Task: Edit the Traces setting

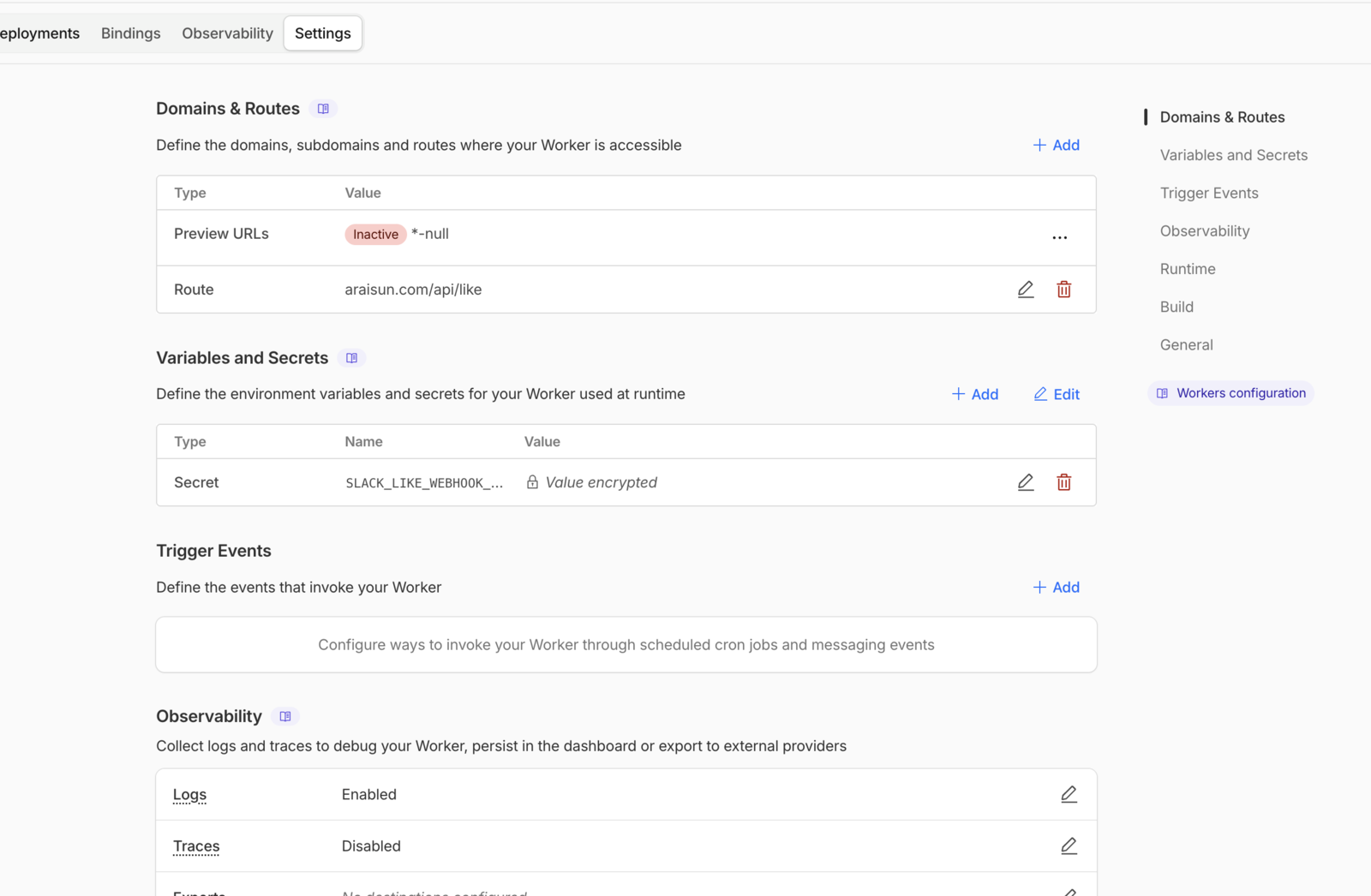Action: click(1069, 845)
